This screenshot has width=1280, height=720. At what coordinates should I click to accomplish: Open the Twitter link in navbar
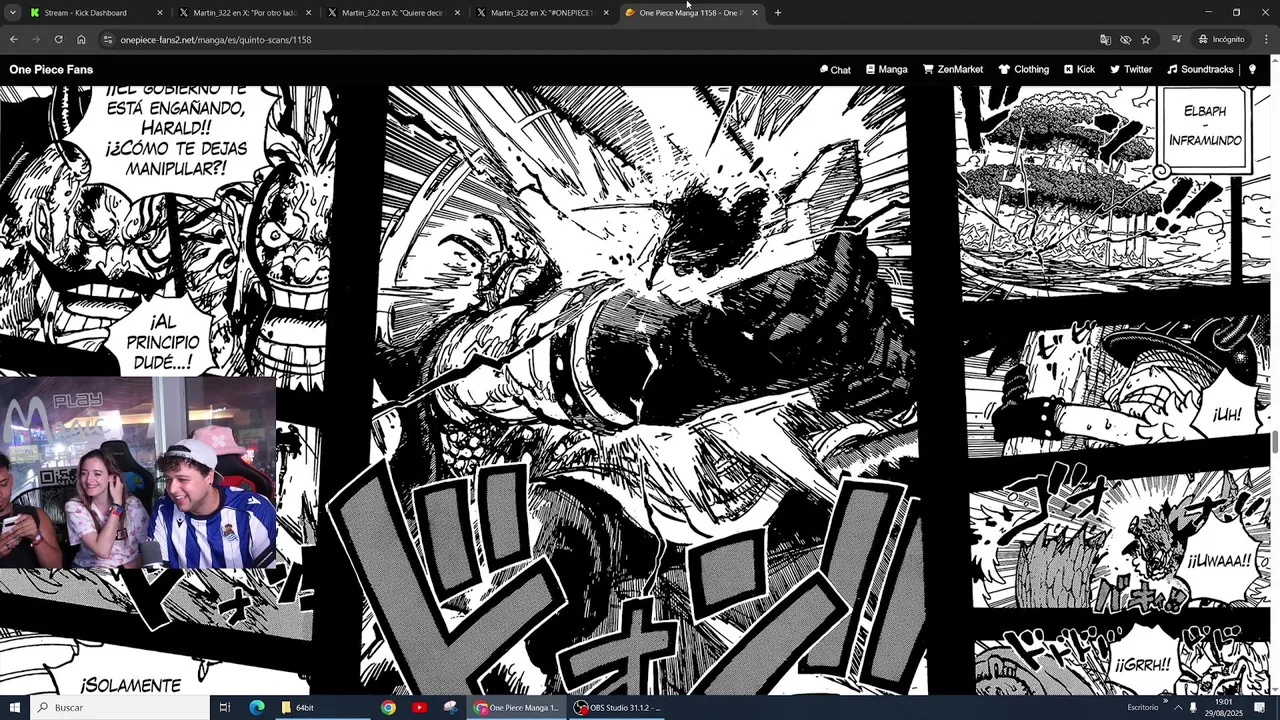[x=1130, y=70]
